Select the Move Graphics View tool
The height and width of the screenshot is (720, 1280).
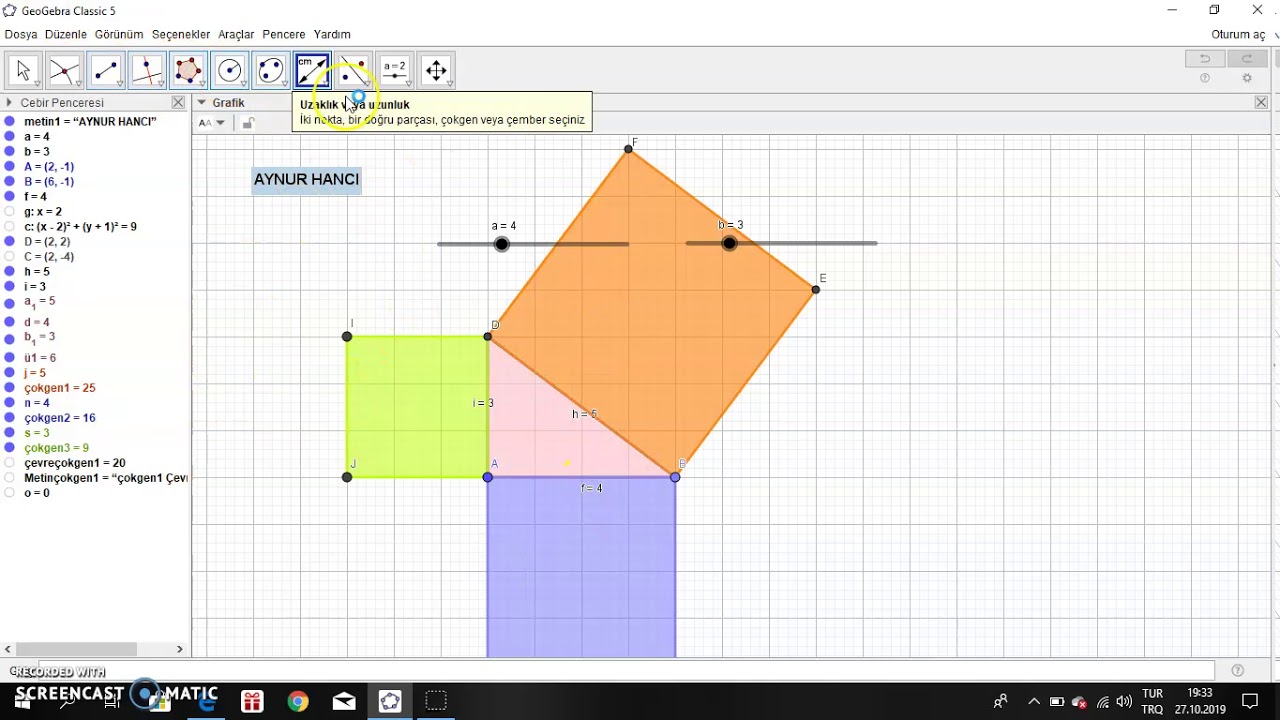pyautogui.click(x=436, y=70)
